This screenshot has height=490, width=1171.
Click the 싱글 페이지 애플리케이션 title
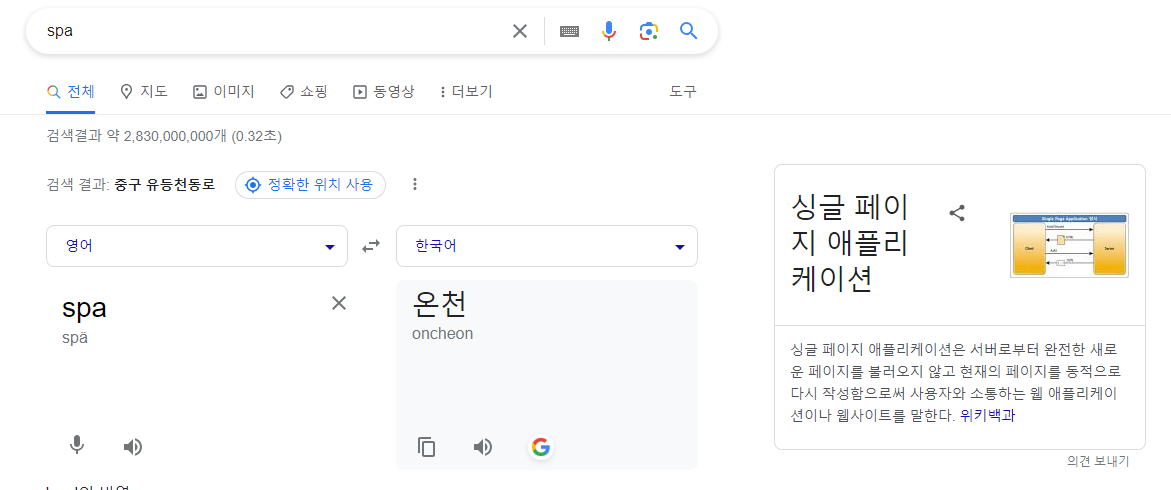849,244
